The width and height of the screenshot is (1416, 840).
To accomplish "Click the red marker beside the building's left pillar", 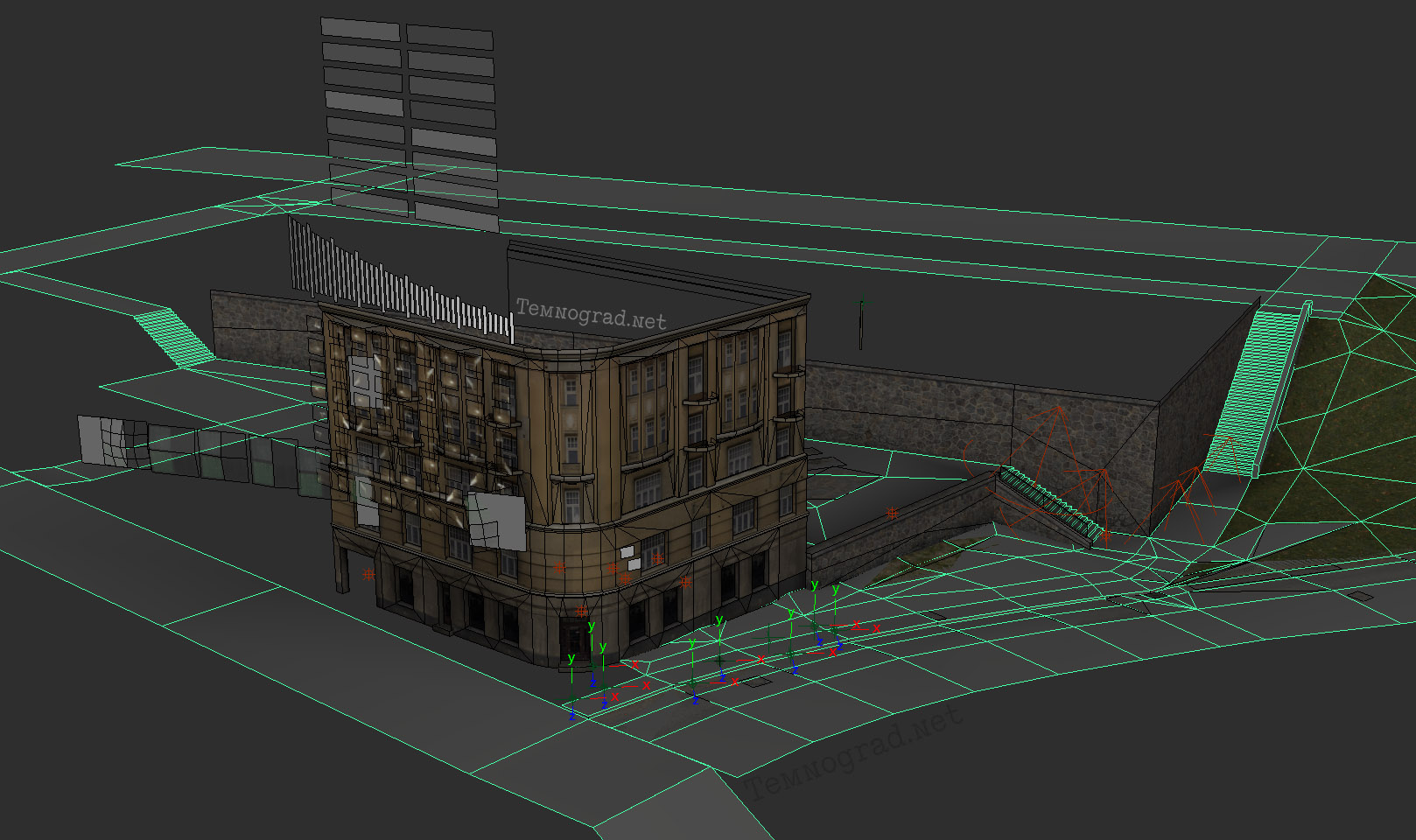I will [x=368, y=575].
